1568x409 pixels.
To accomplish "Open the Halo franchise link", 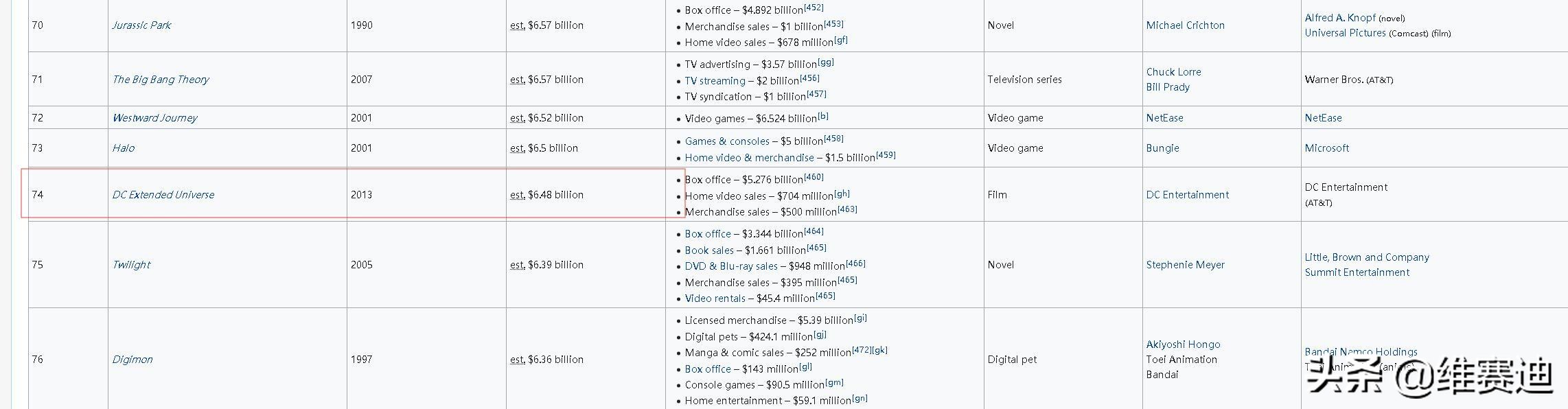I will [x=124, y=148].
